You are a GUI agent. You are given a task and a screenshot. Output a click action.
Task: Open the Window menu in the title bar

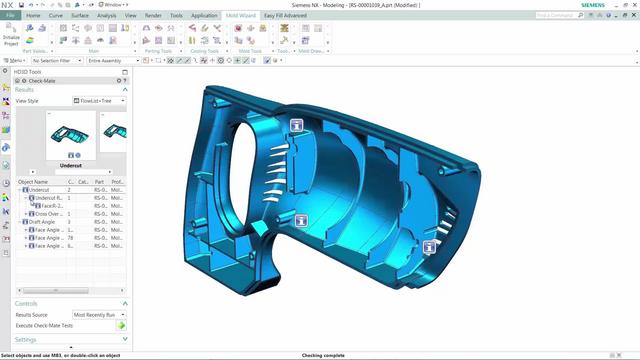tap(113, 5)
